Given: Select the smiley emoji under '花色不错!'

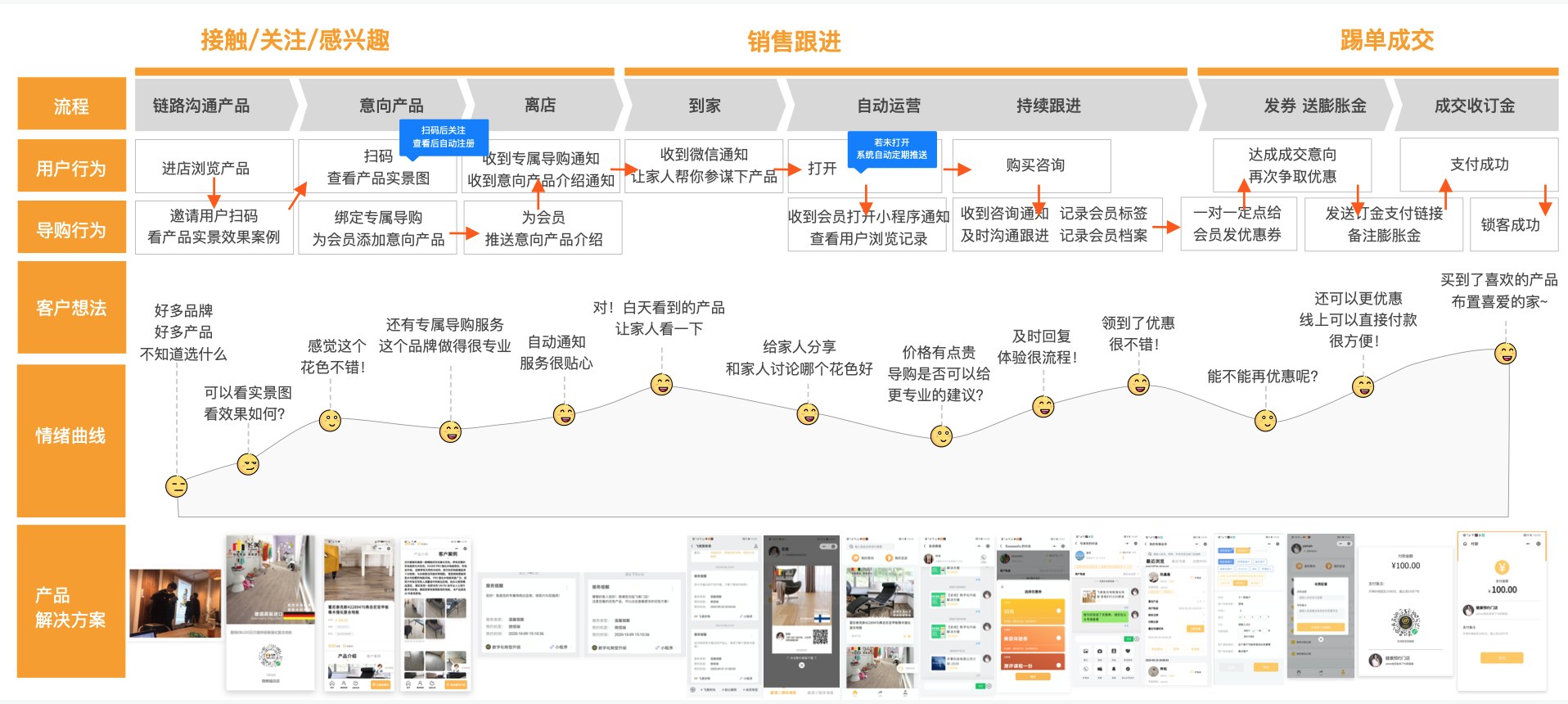Looking at the screenshot, I should tap(330, 421).
